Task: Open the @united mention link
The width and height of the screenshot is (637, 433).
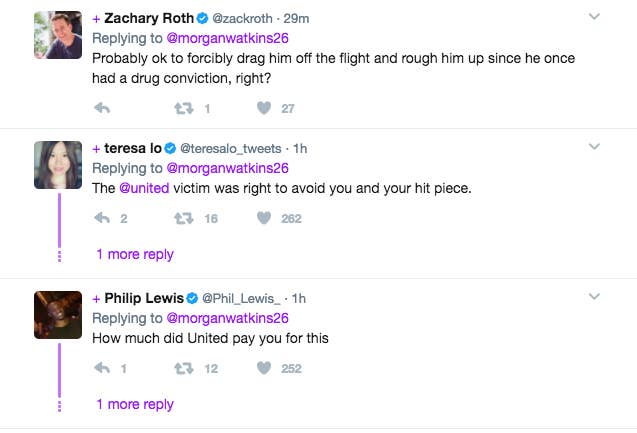Action: 144,188
